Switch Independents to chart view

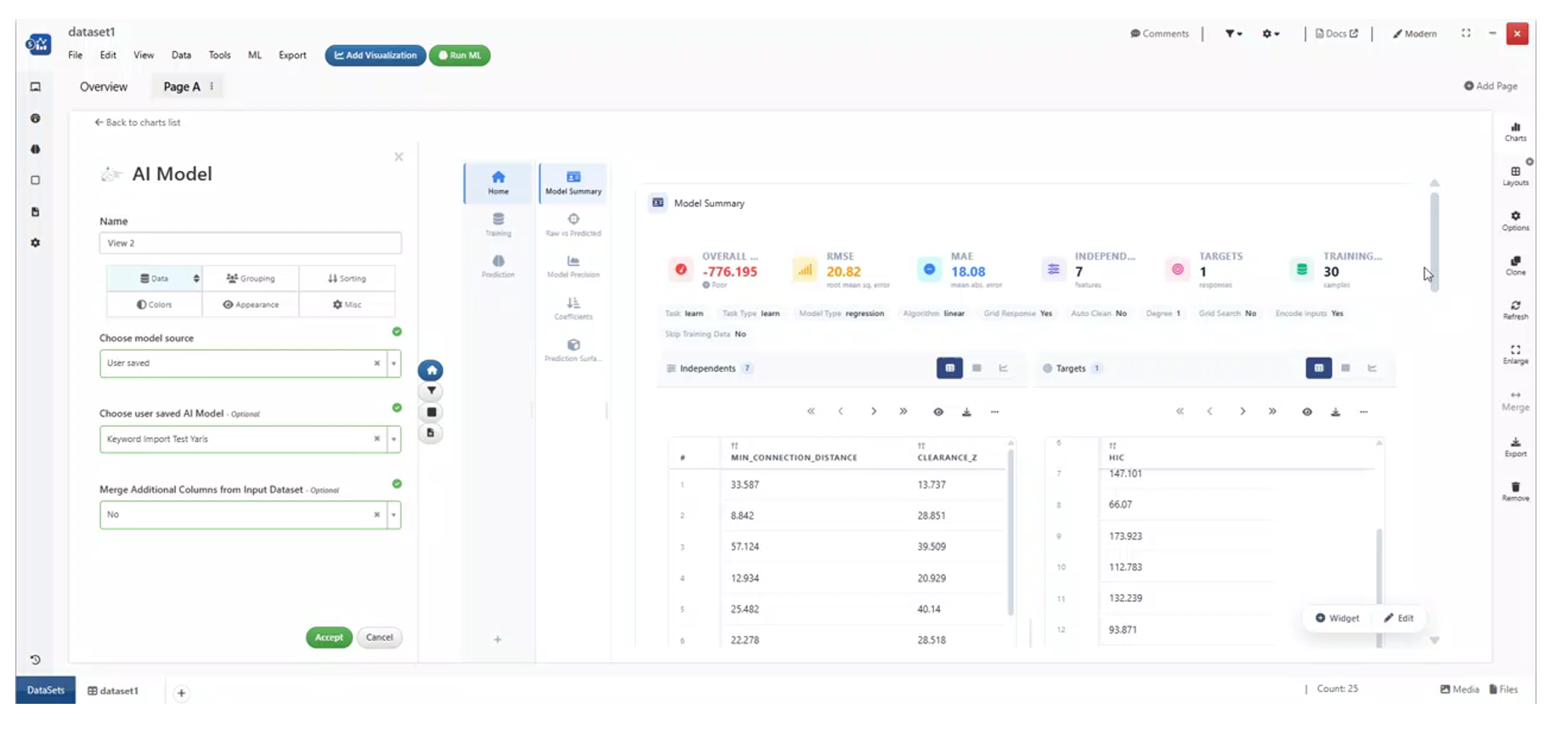tap(1004, 368)
